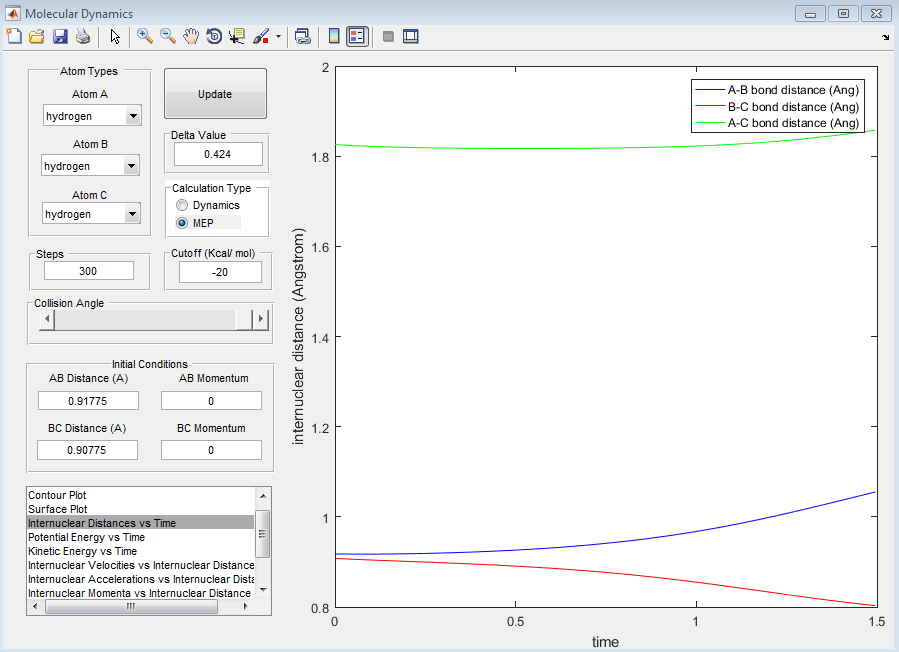Open the Atom C dropdown

133,214
